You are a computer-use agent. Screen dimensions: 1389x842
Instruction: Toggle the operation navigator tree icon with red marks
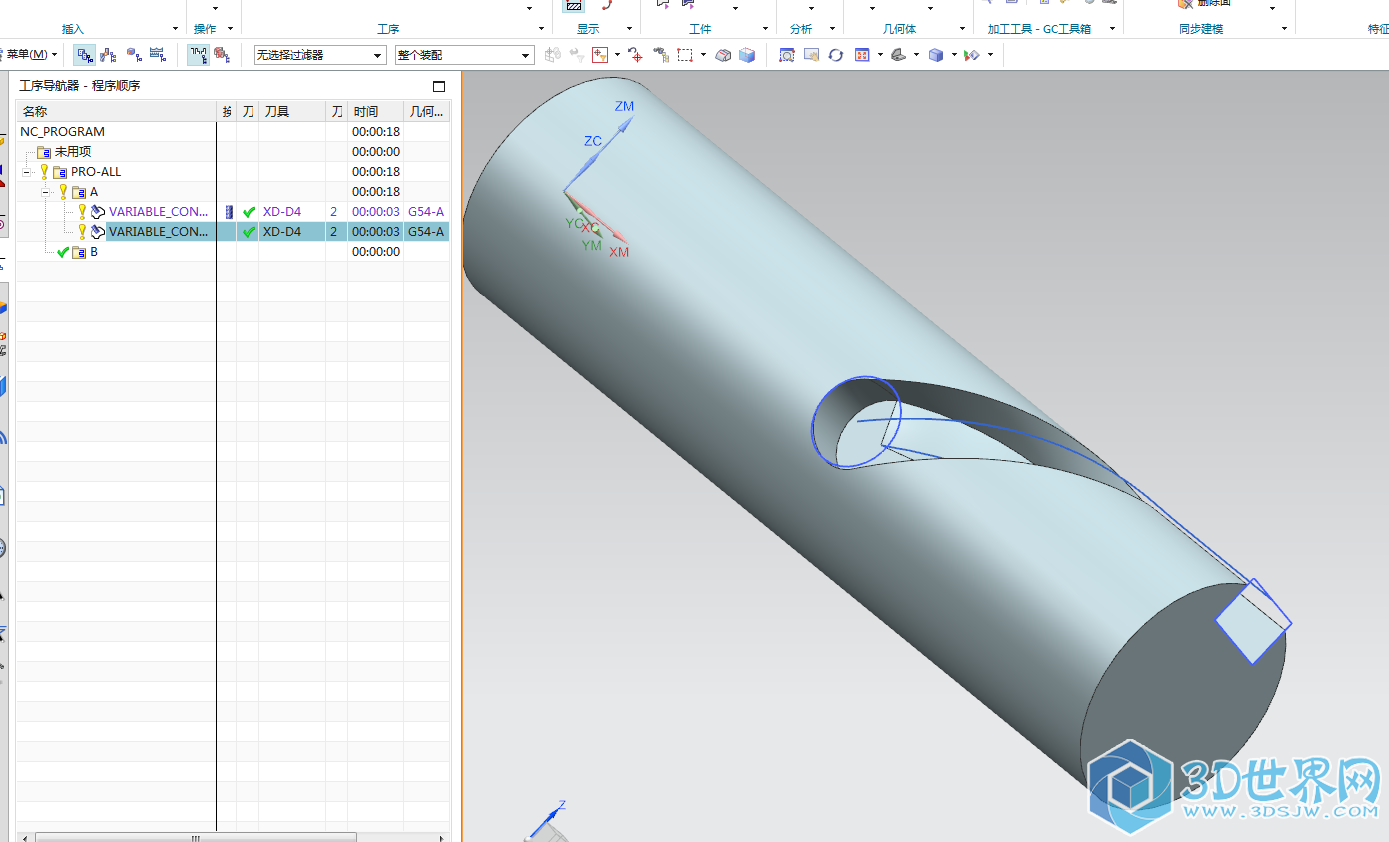[x=198, y=55]
